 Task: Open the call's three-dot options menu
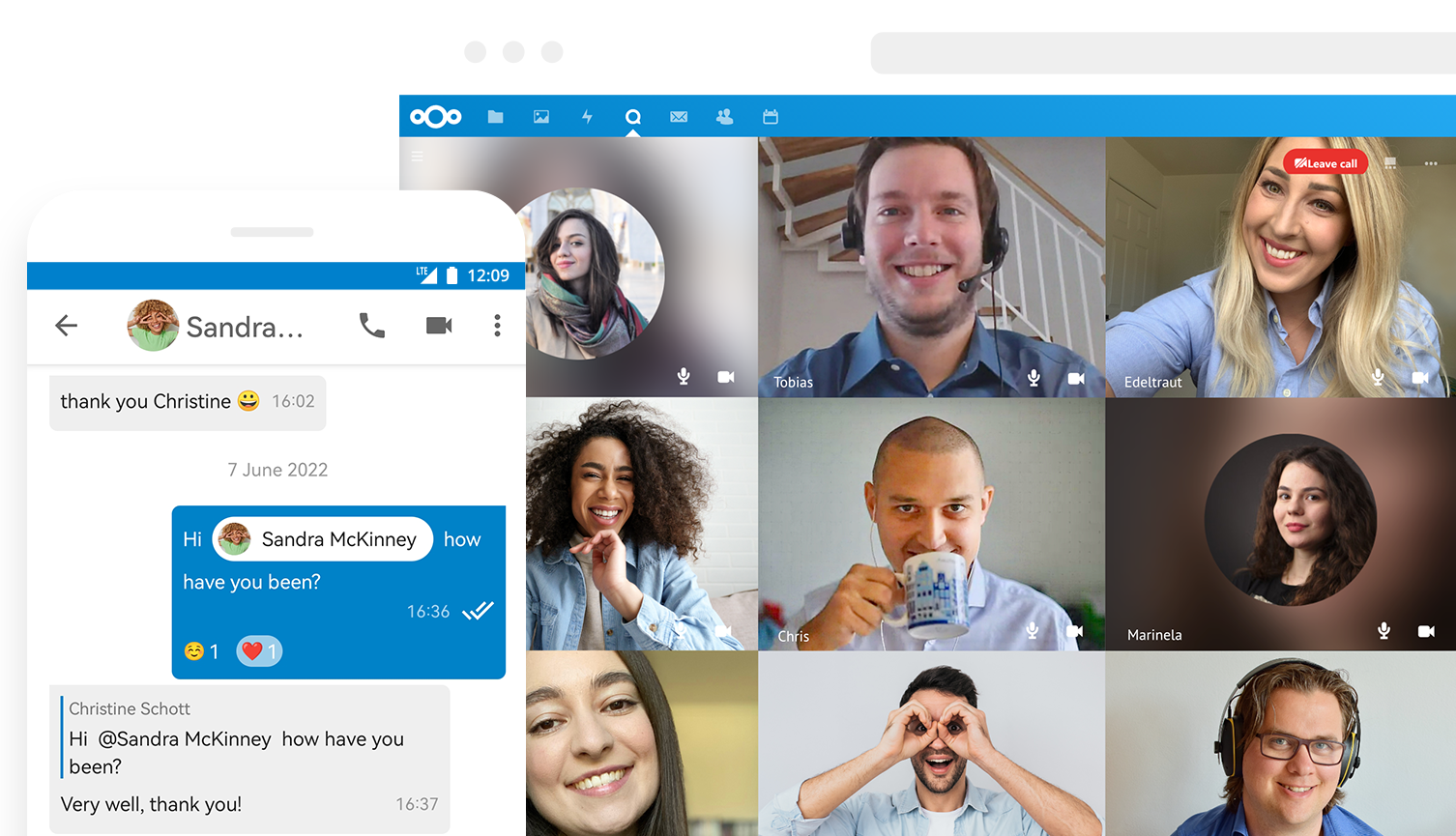click(x=1432, y=162)
